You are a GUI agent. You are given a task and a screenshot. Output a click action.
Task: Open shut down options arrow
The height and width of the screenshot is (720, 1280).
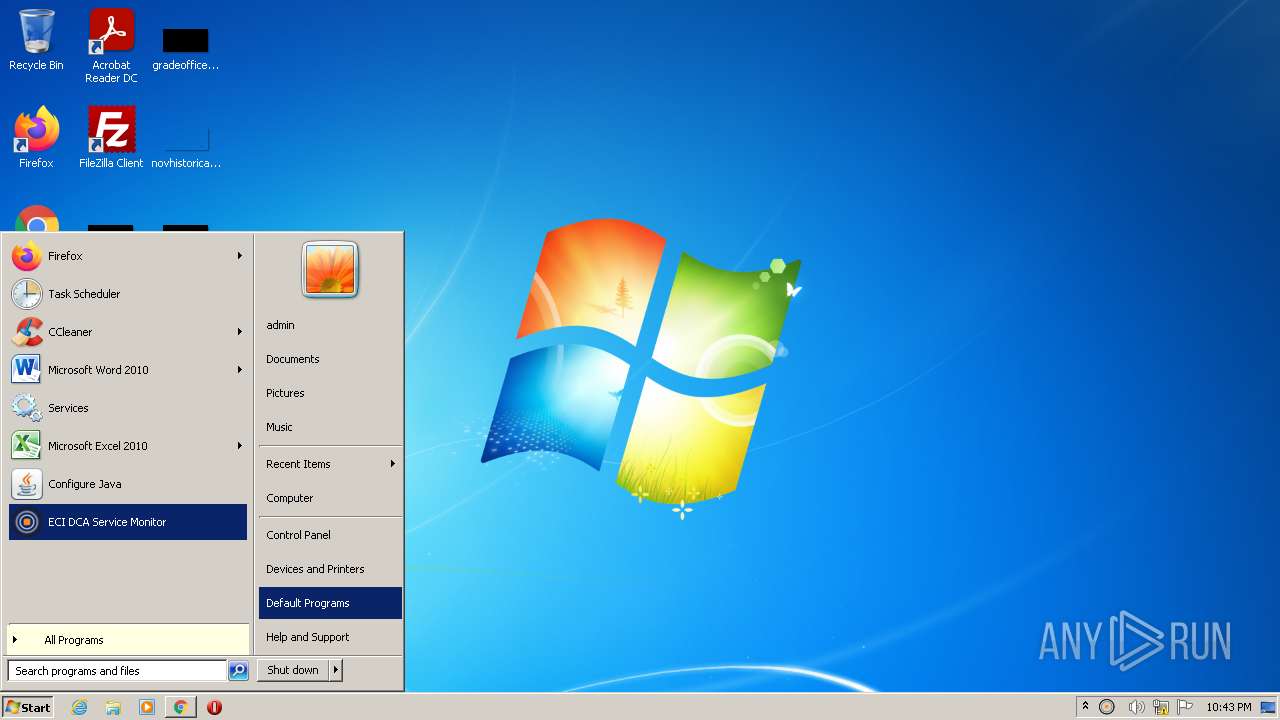pos(336,670)
